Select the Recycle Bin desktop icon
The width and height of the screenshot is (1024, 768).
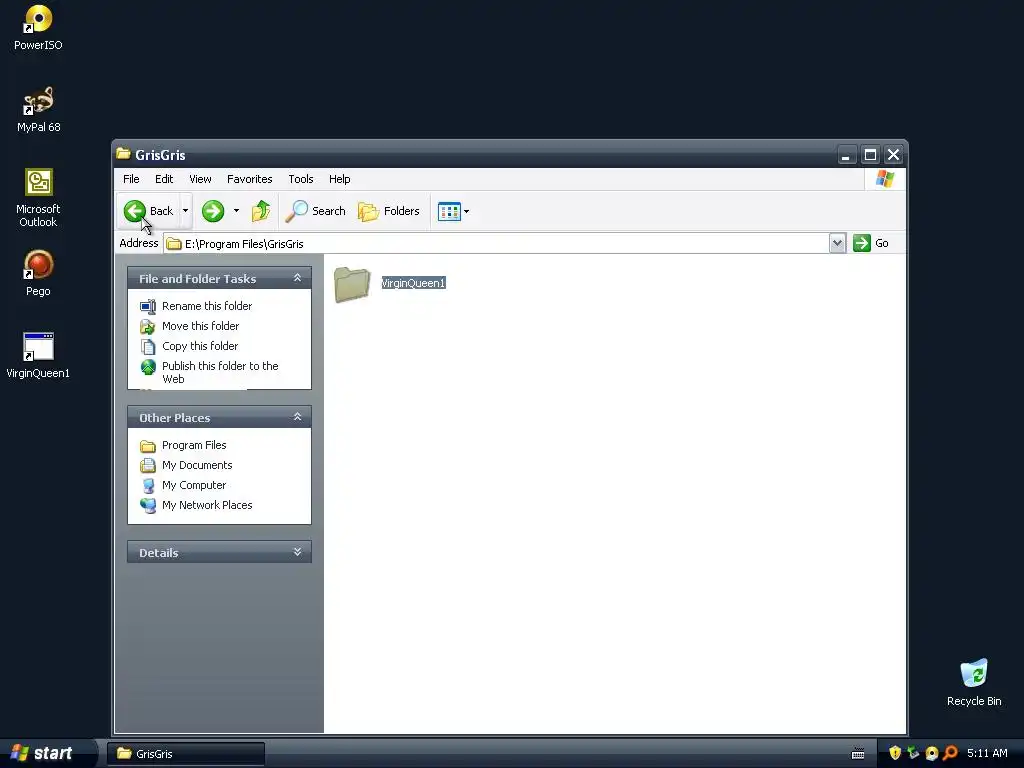pos(974,682)
